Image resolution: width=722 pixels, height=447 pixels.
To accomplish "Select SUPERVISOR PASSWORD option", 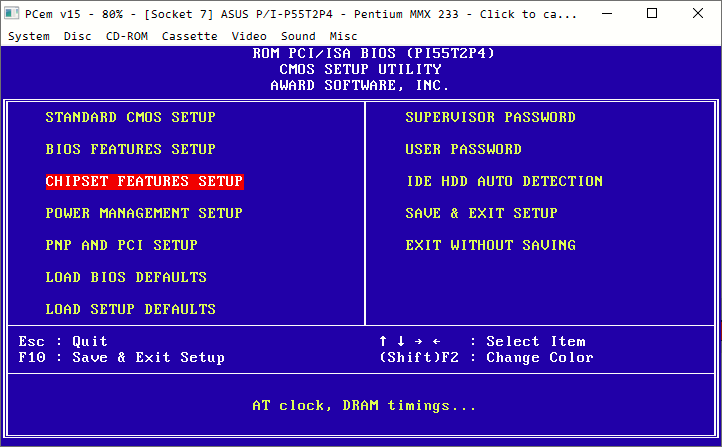I will pos(490,117).
